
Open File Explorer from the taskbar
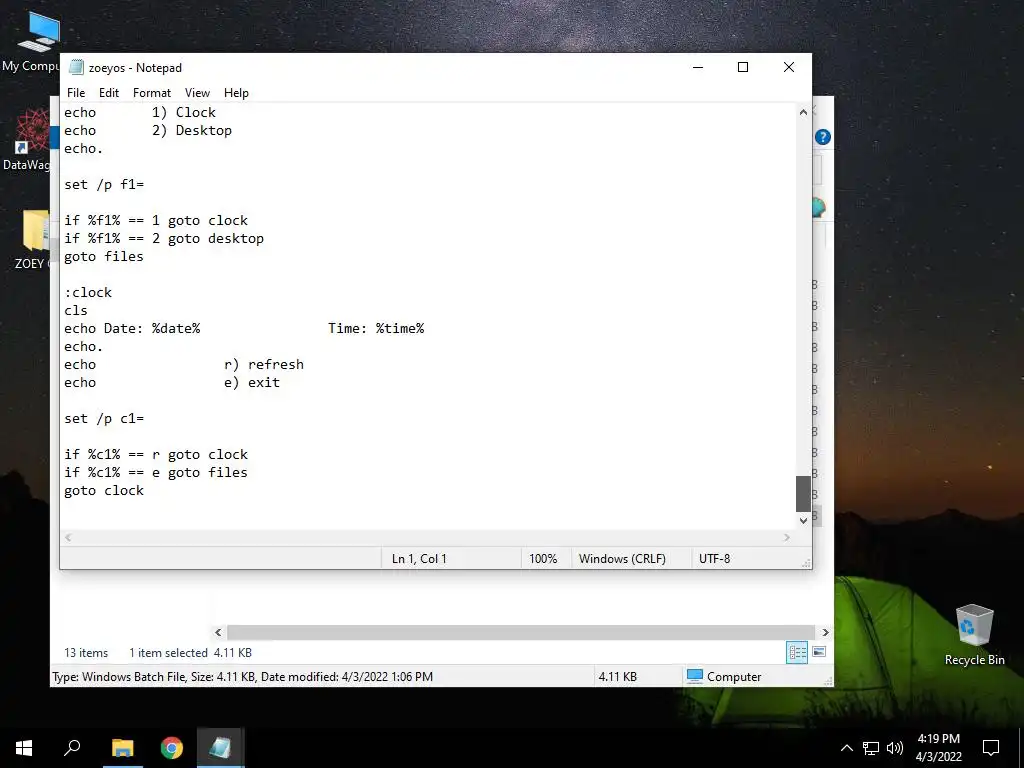point(122,748)
